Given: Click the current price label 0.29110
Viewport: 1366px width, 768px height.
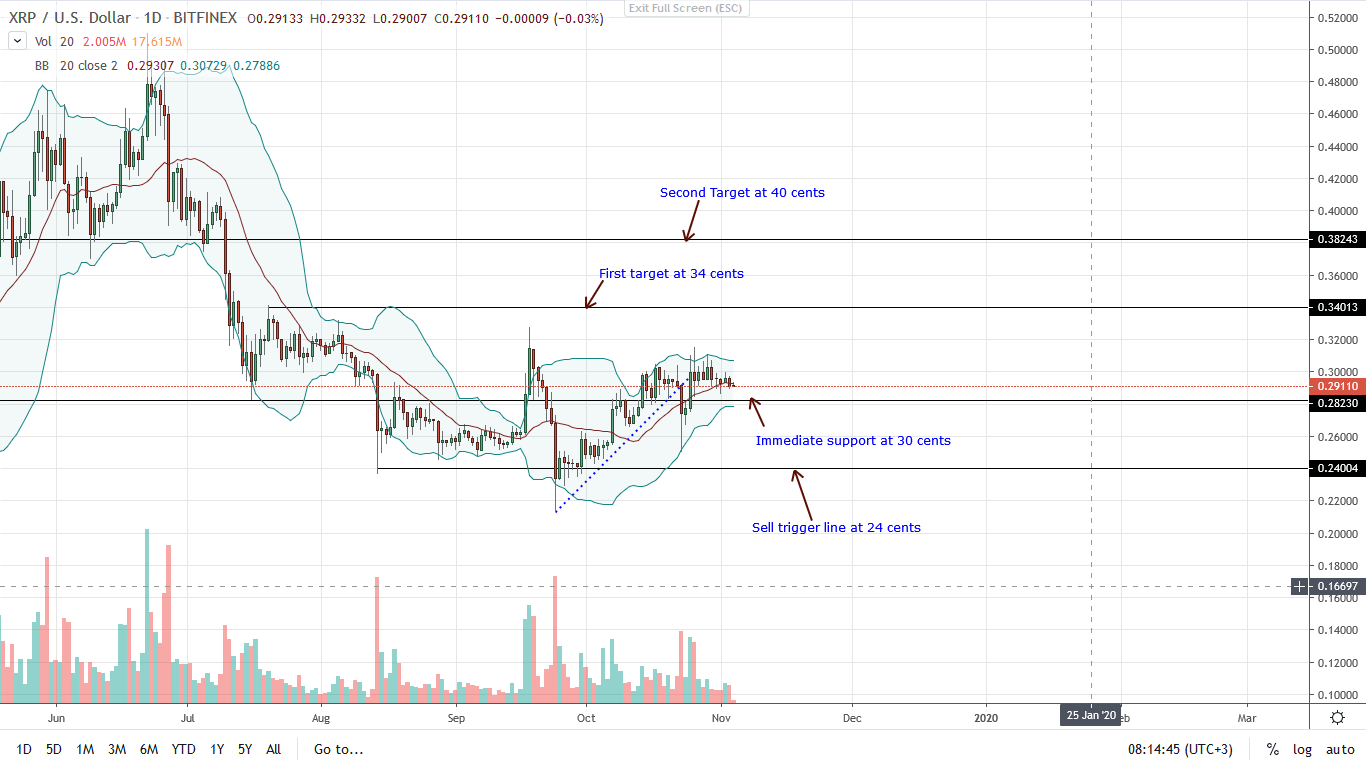Looking at the screenshot, I should 1336,386.
